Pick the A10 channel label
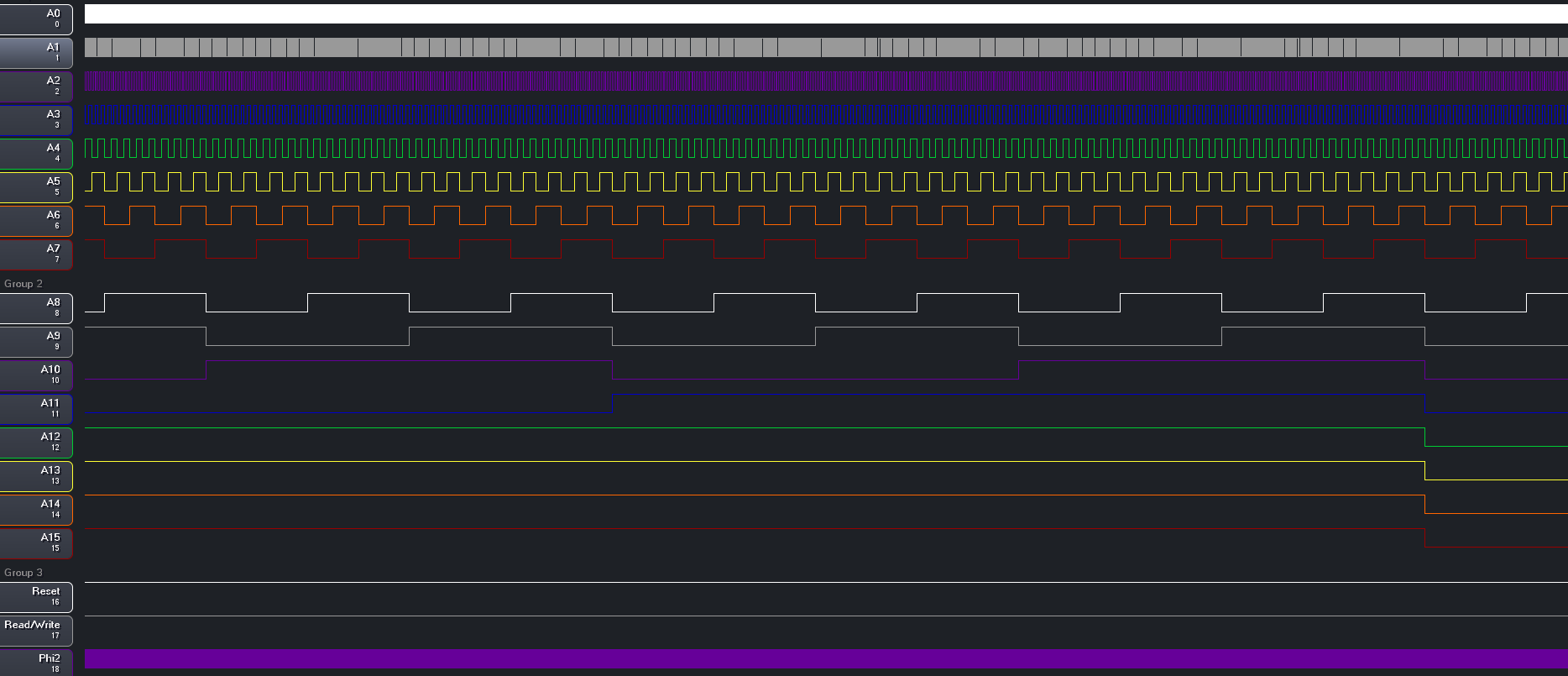The width and height of the screenshot is (1568, 676). coord(36,375)
